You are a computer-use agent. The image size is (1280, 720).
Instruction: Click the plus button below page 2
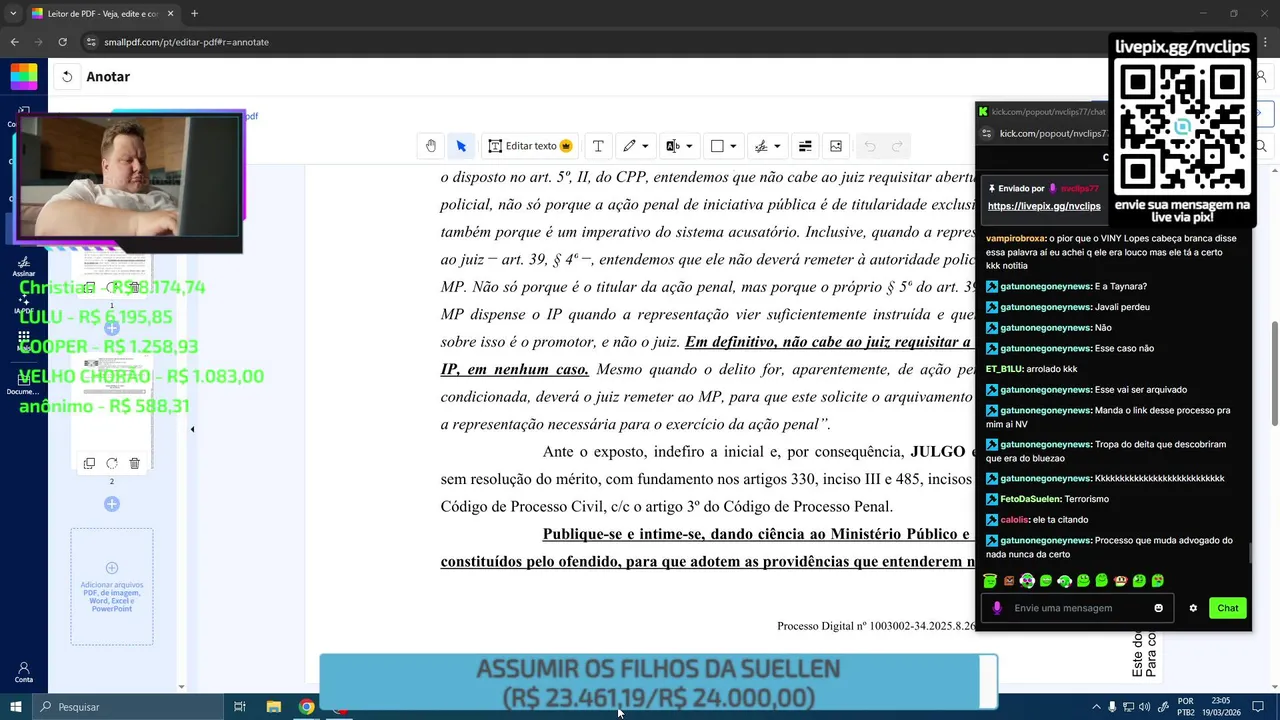click(x=112, y=504)
